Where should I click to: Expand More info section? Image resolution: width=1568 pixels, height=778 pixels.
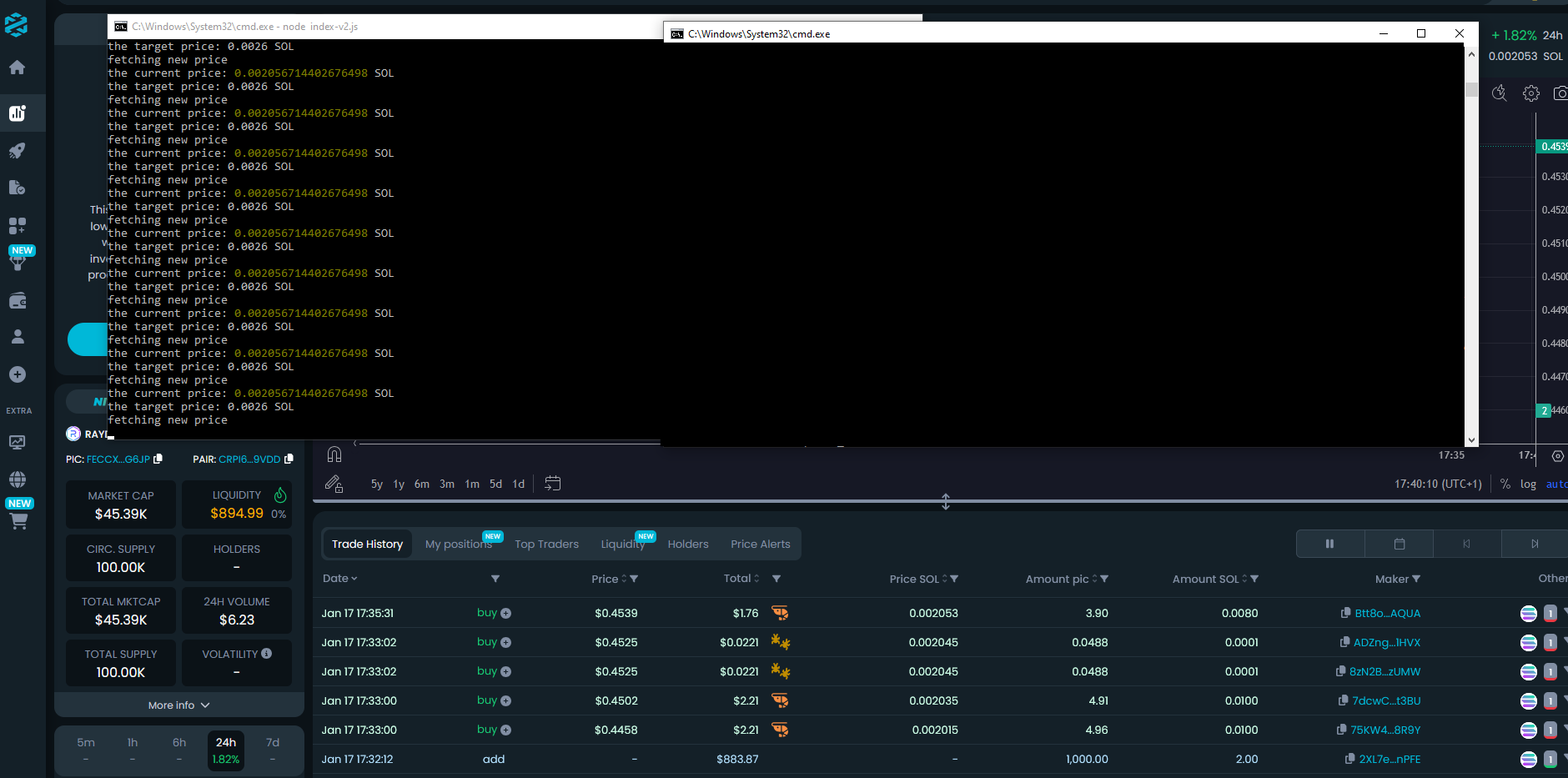[x=179, y=705]
